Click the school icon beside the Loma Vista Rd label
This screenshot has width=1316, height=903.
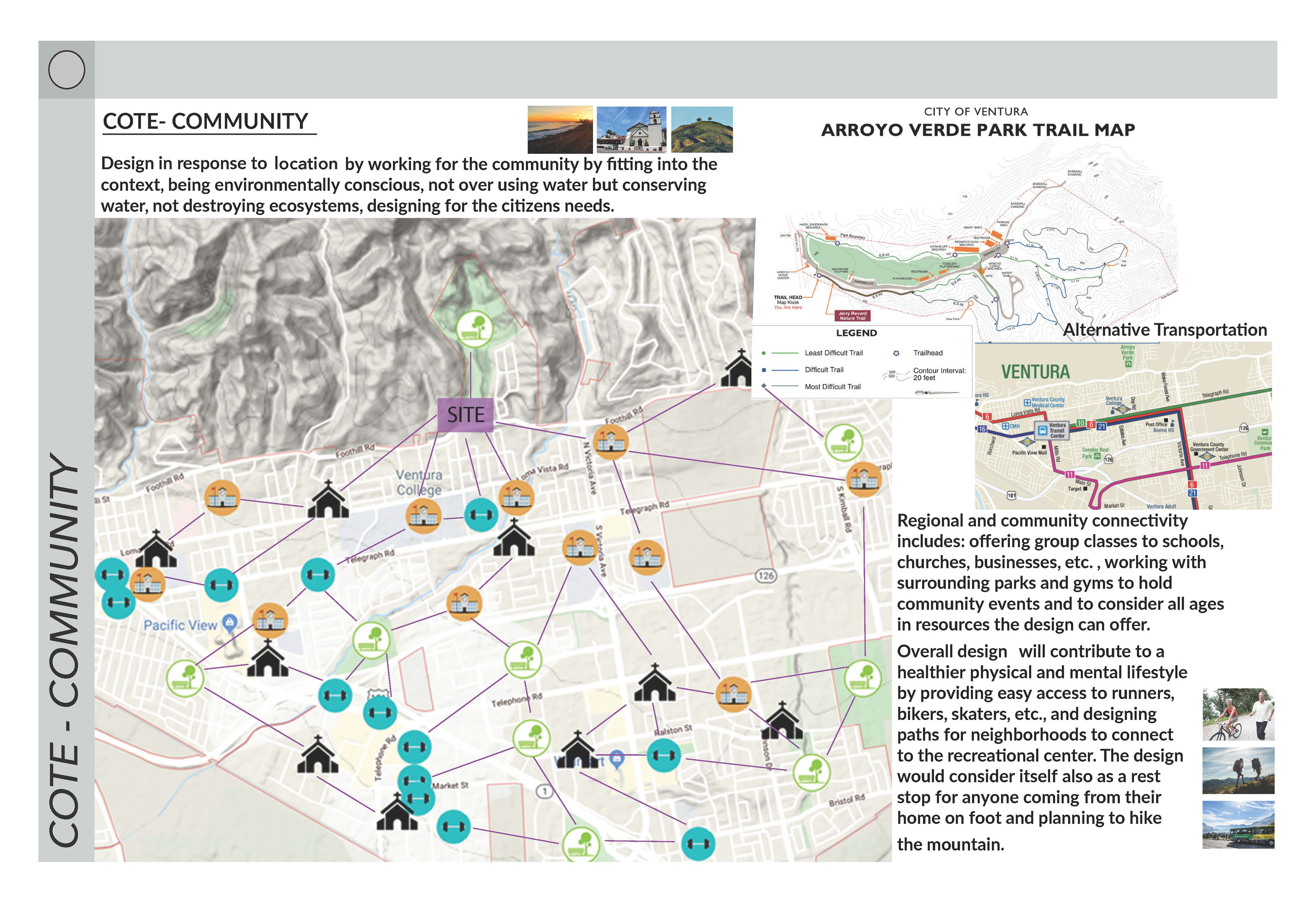pyautogui.click(x=516, y=498)
